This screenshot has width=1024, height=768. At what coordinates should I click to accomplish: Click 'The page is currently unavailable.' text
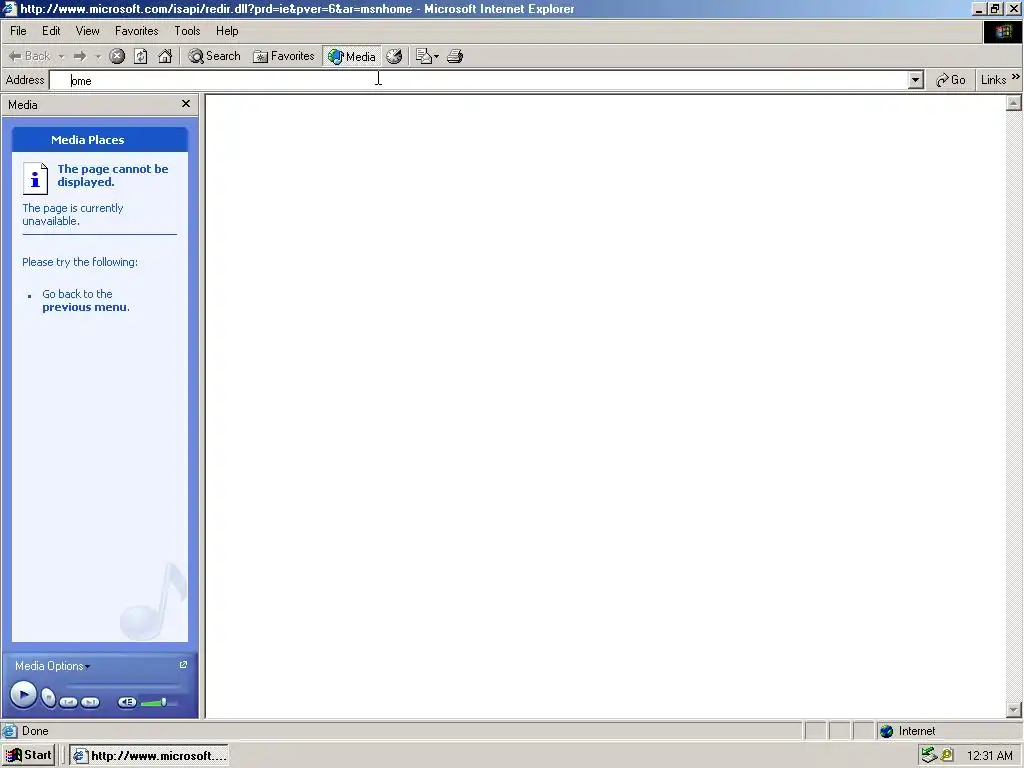pos(72,214)
